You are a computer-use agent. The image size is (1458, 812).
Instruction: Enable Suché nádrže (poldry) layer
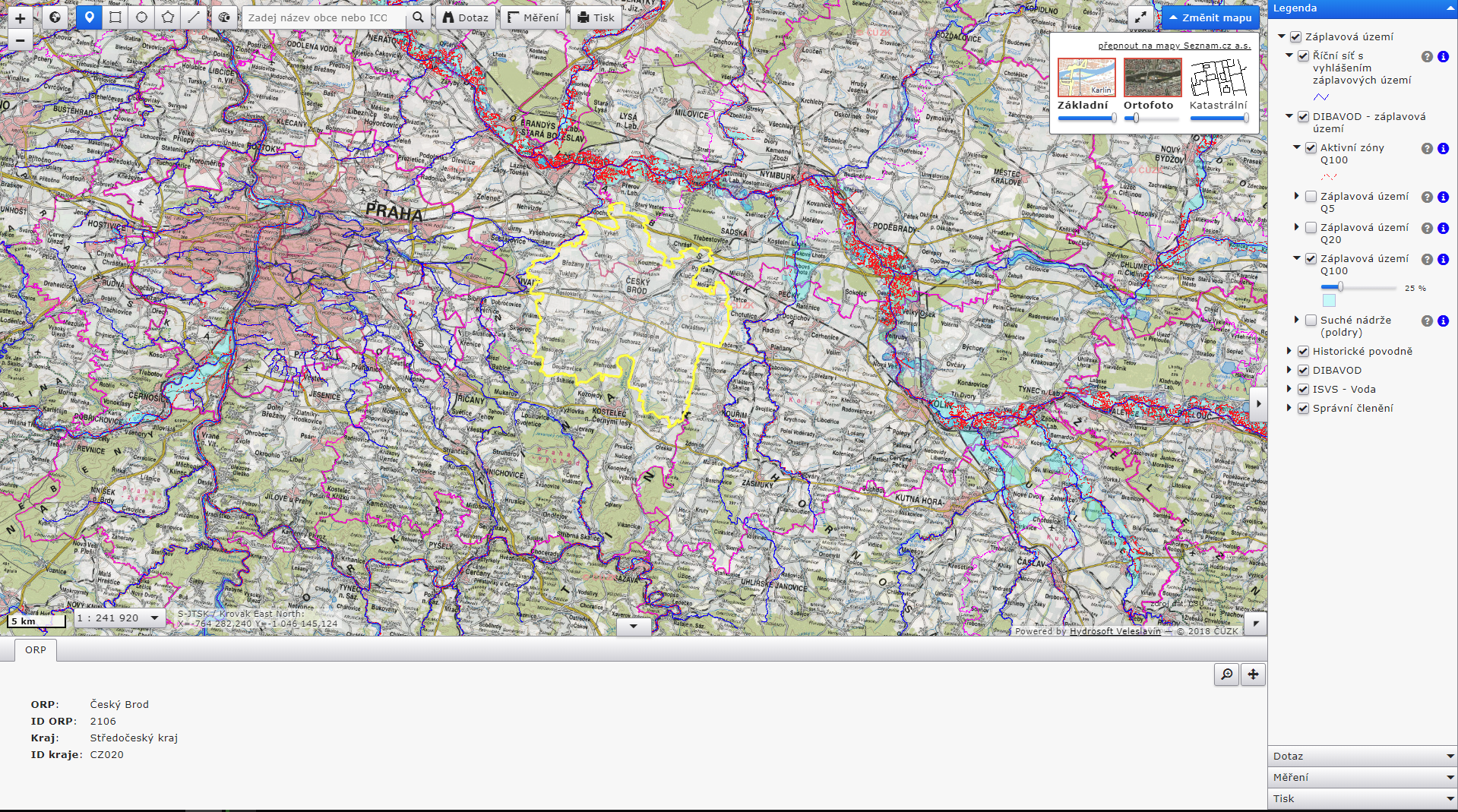[x=1311, y=320]
